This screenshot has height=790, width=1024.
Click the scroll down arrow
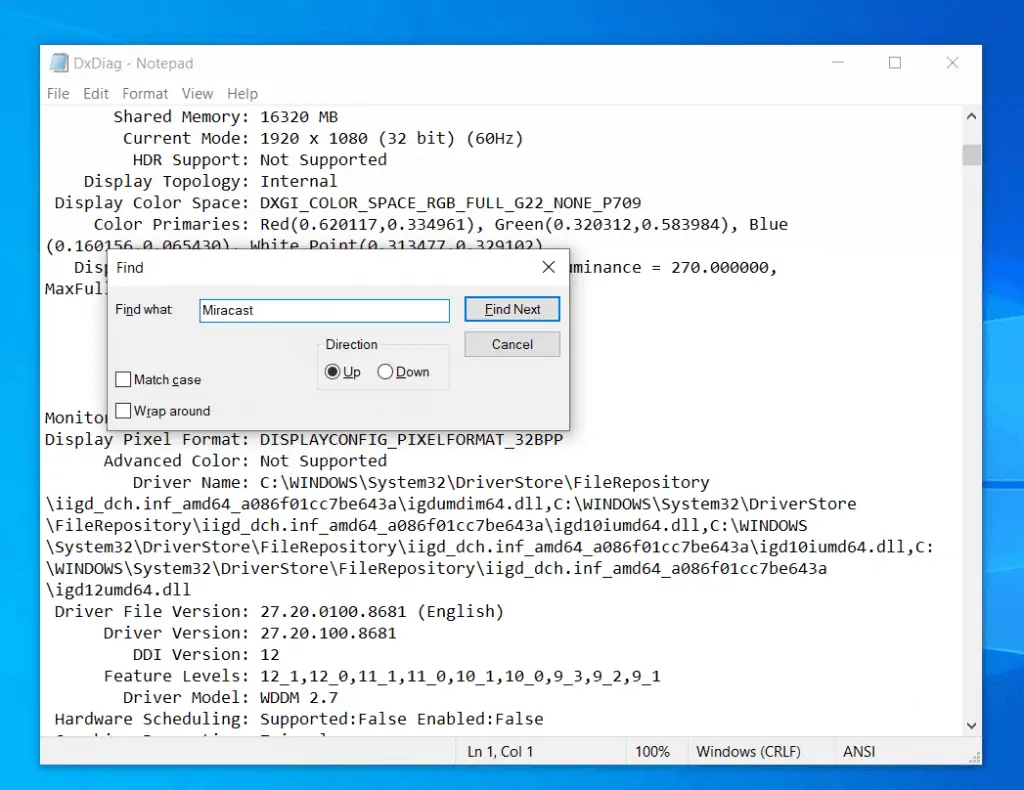coord(971,725)
